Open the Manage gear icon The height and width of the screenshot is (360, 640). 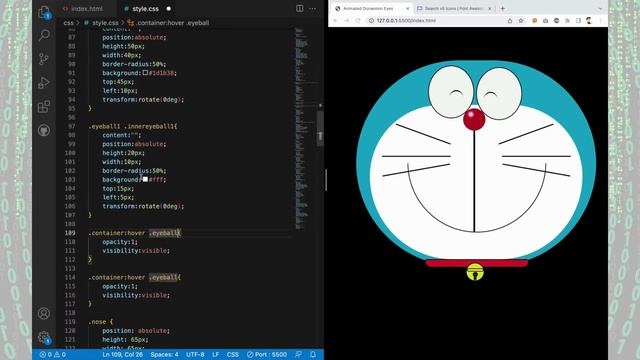click(x=44, y=338)
